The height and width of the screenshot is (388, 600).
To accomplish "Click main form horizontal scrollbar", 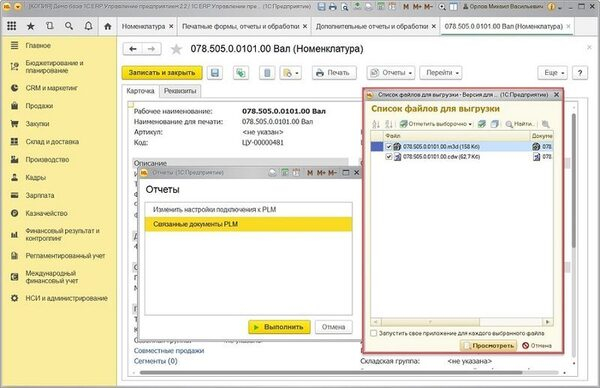I will coord(331,372).
